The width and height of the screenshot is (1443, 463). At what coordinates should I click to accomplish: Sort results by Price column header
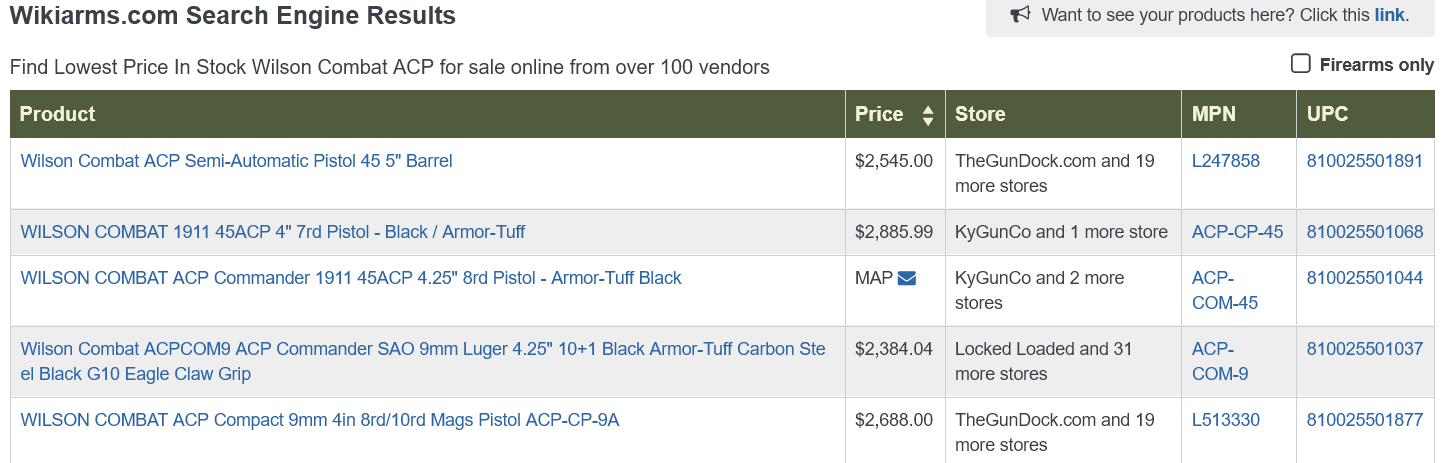(879, 114)
